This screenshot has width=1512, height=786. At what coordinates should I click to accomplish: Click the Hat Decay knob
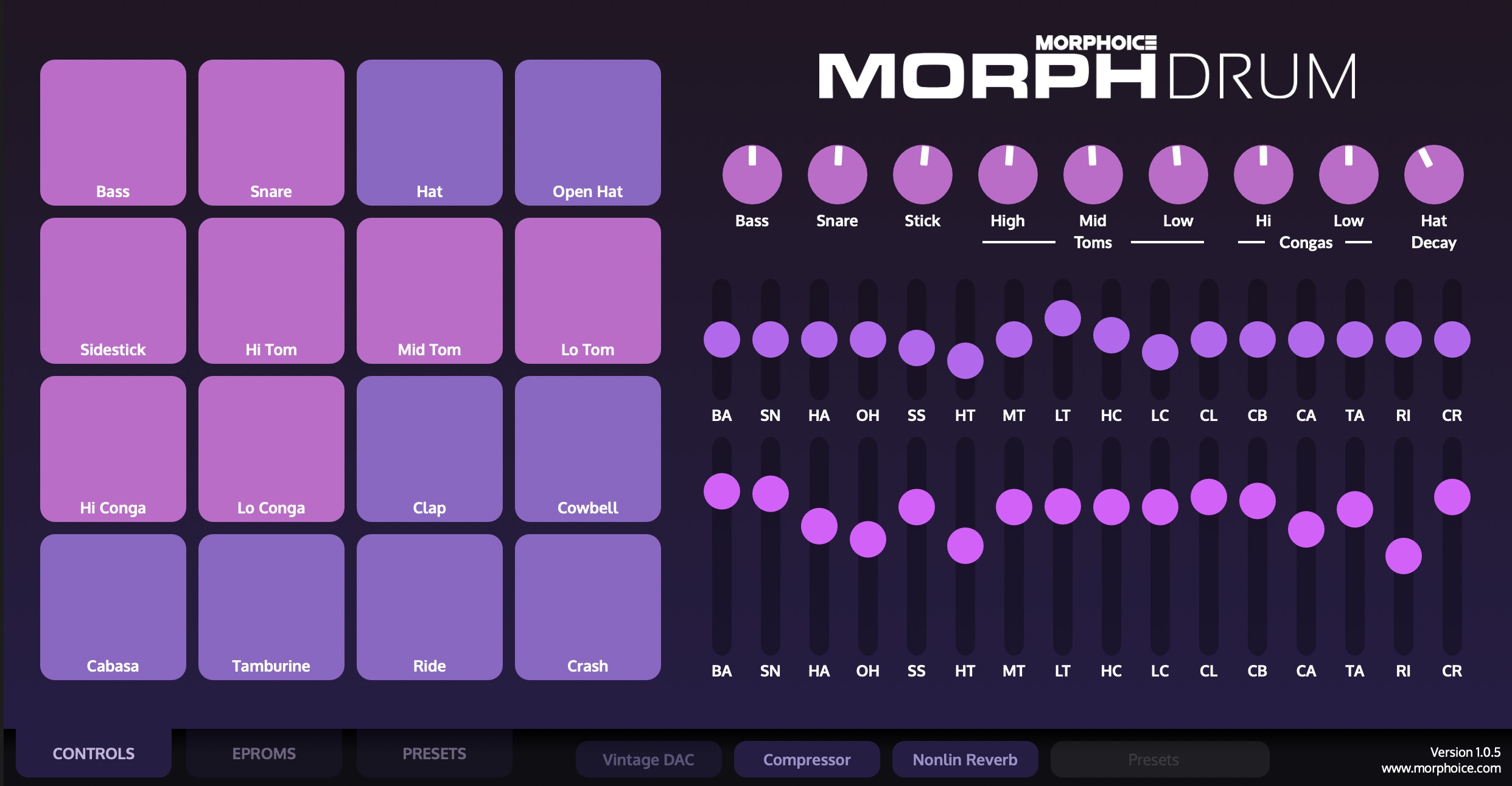1433,175
